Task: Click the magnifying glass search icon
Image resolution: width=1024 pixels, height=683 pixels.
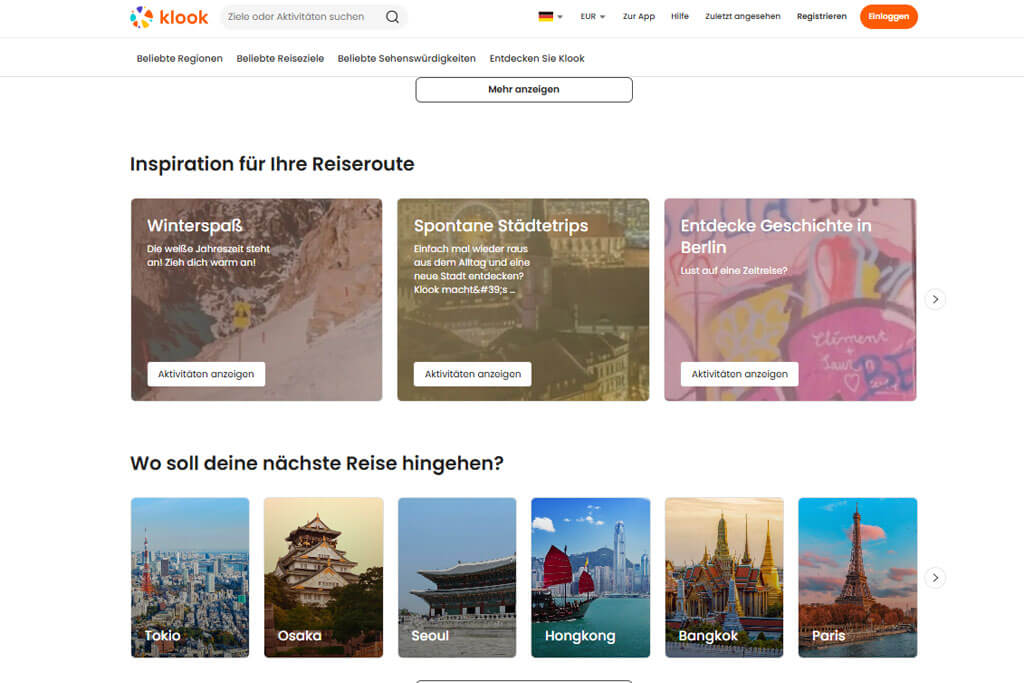Action: click(x=392, y=16)
